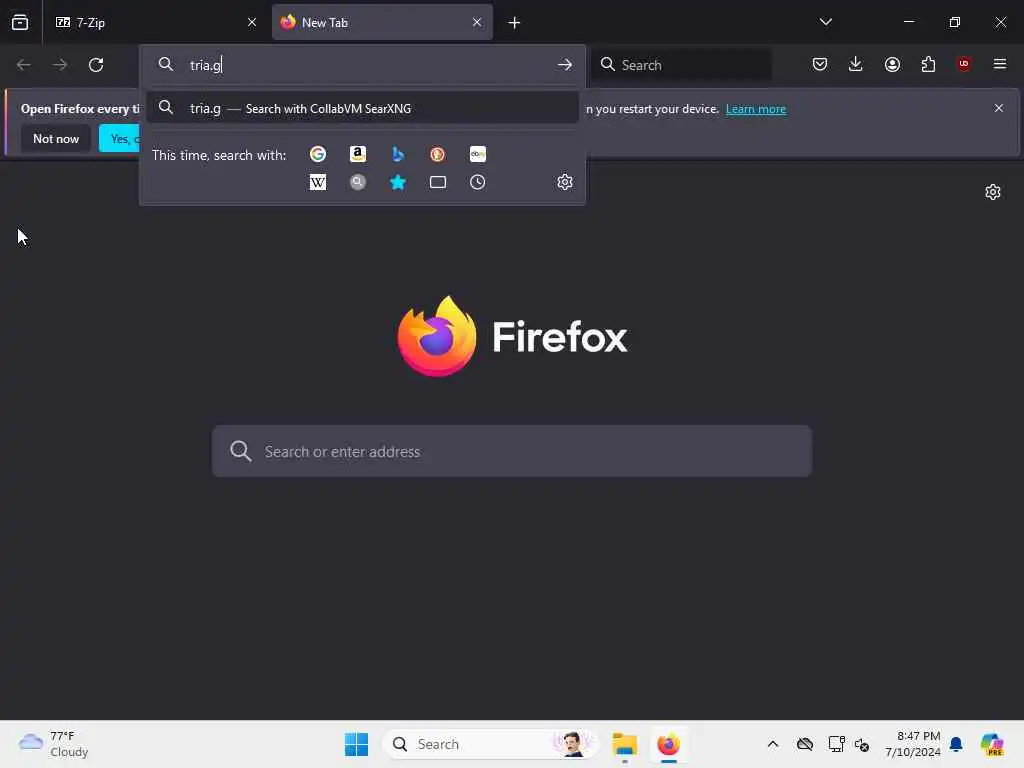
Task: Open the Extensions panel
Action: point(928,64)
